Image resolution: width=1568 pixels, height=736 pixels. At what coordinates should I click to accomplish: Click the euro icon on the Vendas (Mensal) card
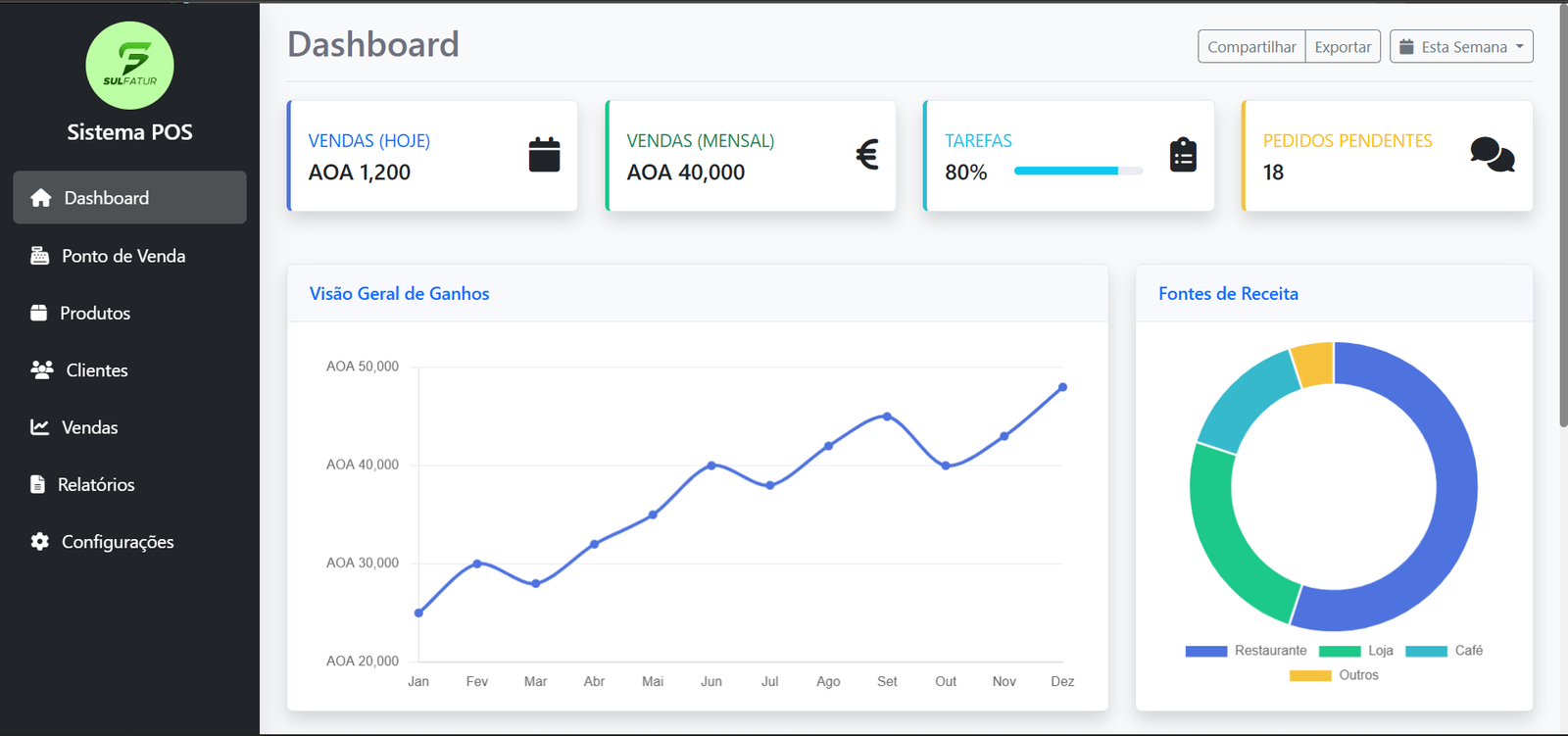point(867,155)
